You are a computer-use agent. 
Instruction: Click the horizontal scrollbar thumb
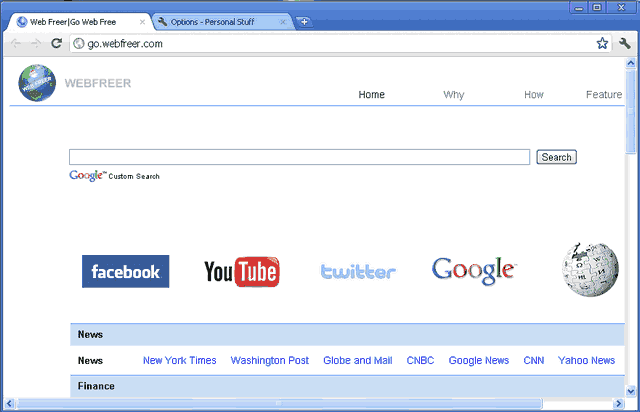pyautogui.click(x=279, y=404)
